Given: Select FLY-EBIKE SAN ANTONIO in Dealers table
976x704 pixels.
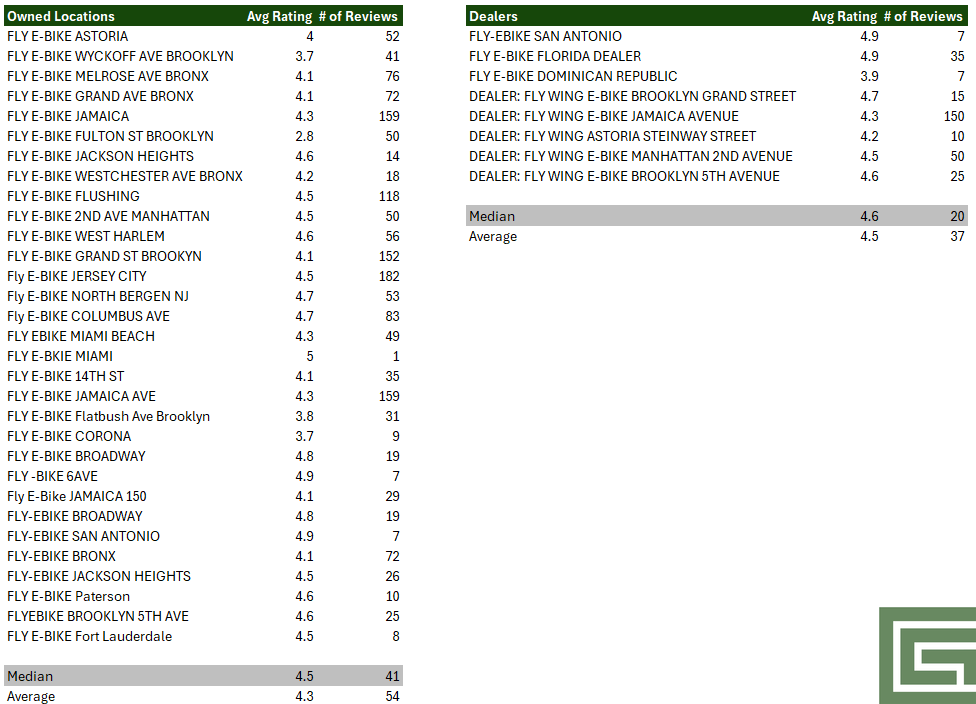Looking at the screenshot, I should (x=545, y=36).
